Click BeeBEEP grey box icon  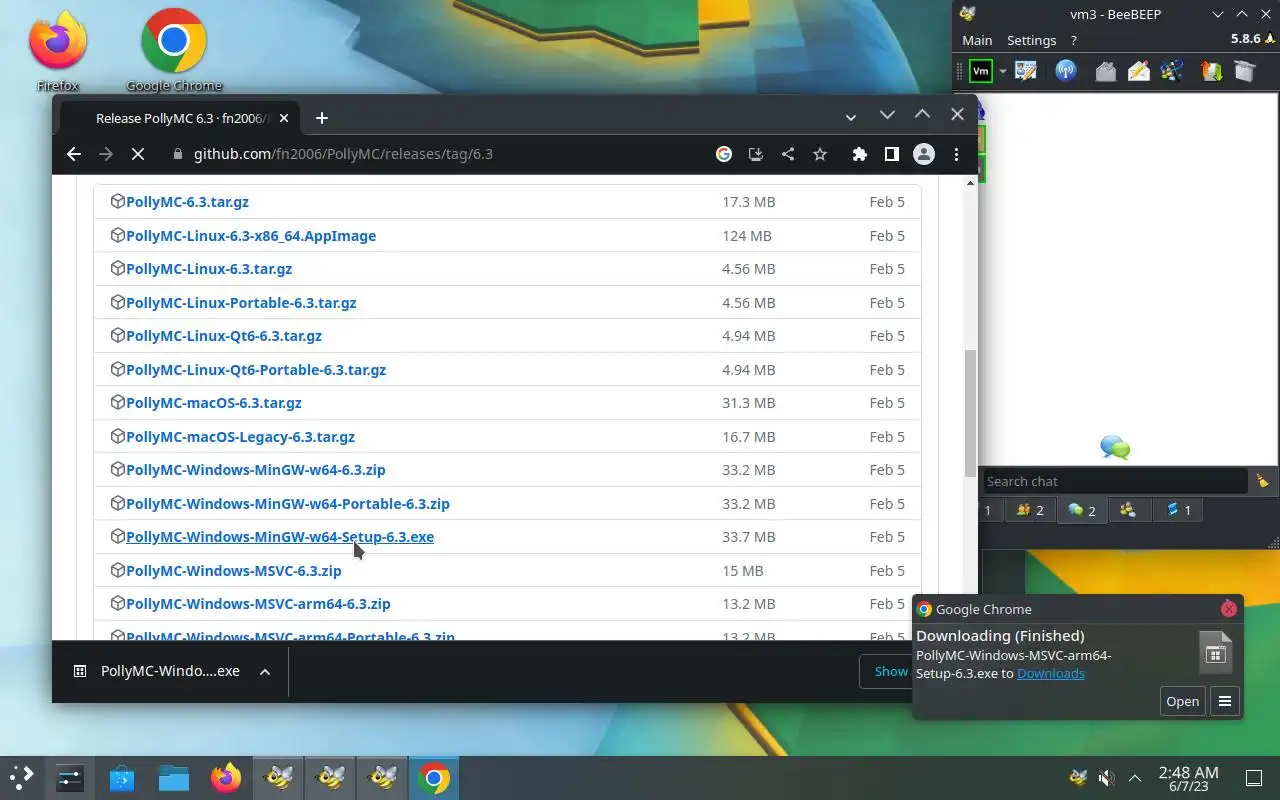pyautogui.click(x=1244, y=71)
